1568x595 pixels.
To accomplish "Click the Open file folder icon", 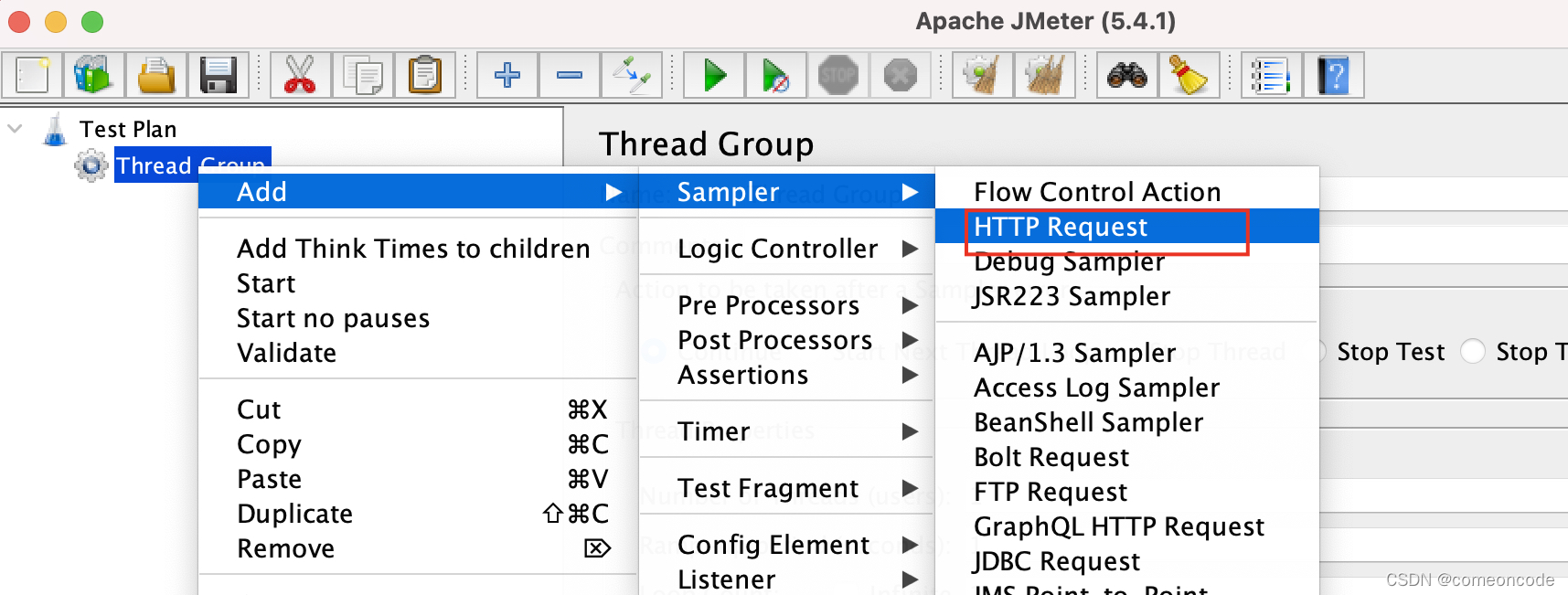I will (156, 75).
